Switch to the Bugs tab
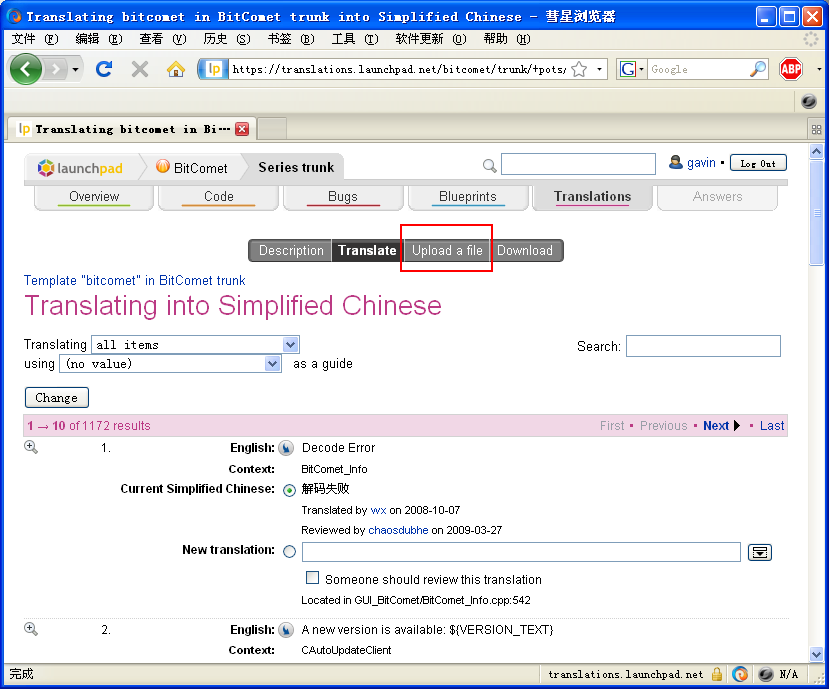Viewport: 829px width, 689px height. 343,197
